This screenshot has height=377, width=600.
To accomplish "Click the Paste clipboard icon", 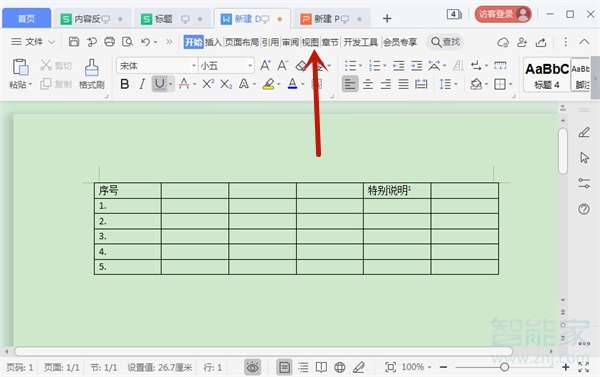I will pos(20,67).
